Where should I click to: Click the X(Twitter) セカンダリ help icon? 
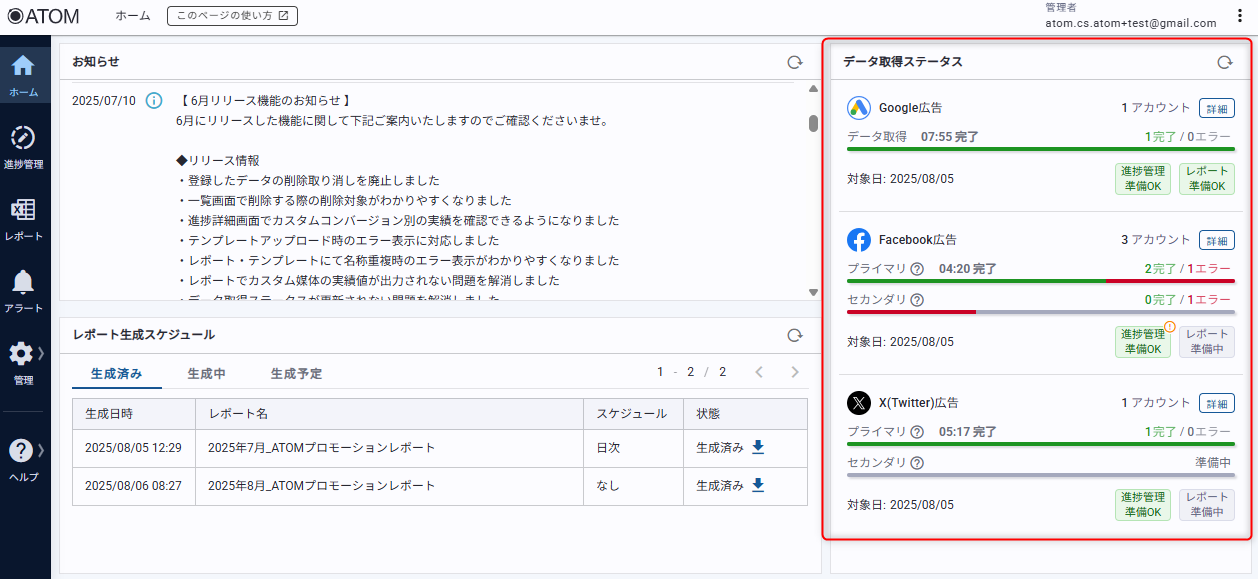coord(917,463)
